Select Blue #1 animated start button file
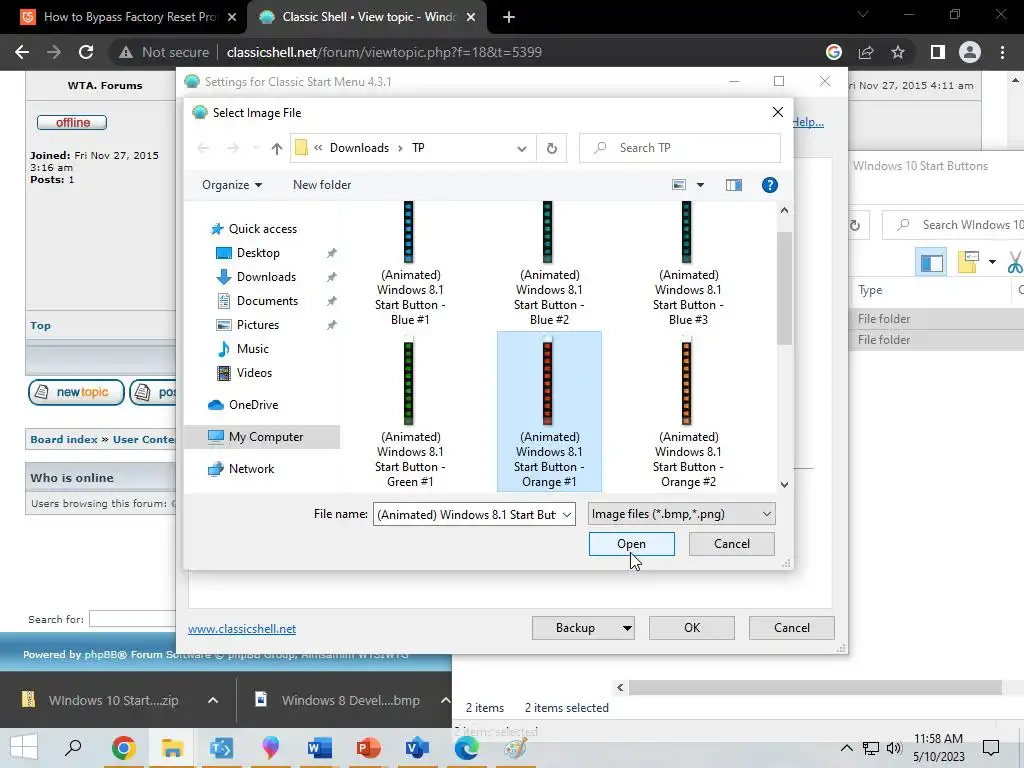This screenshot has width=1024, height=768. tap(410, 263)
